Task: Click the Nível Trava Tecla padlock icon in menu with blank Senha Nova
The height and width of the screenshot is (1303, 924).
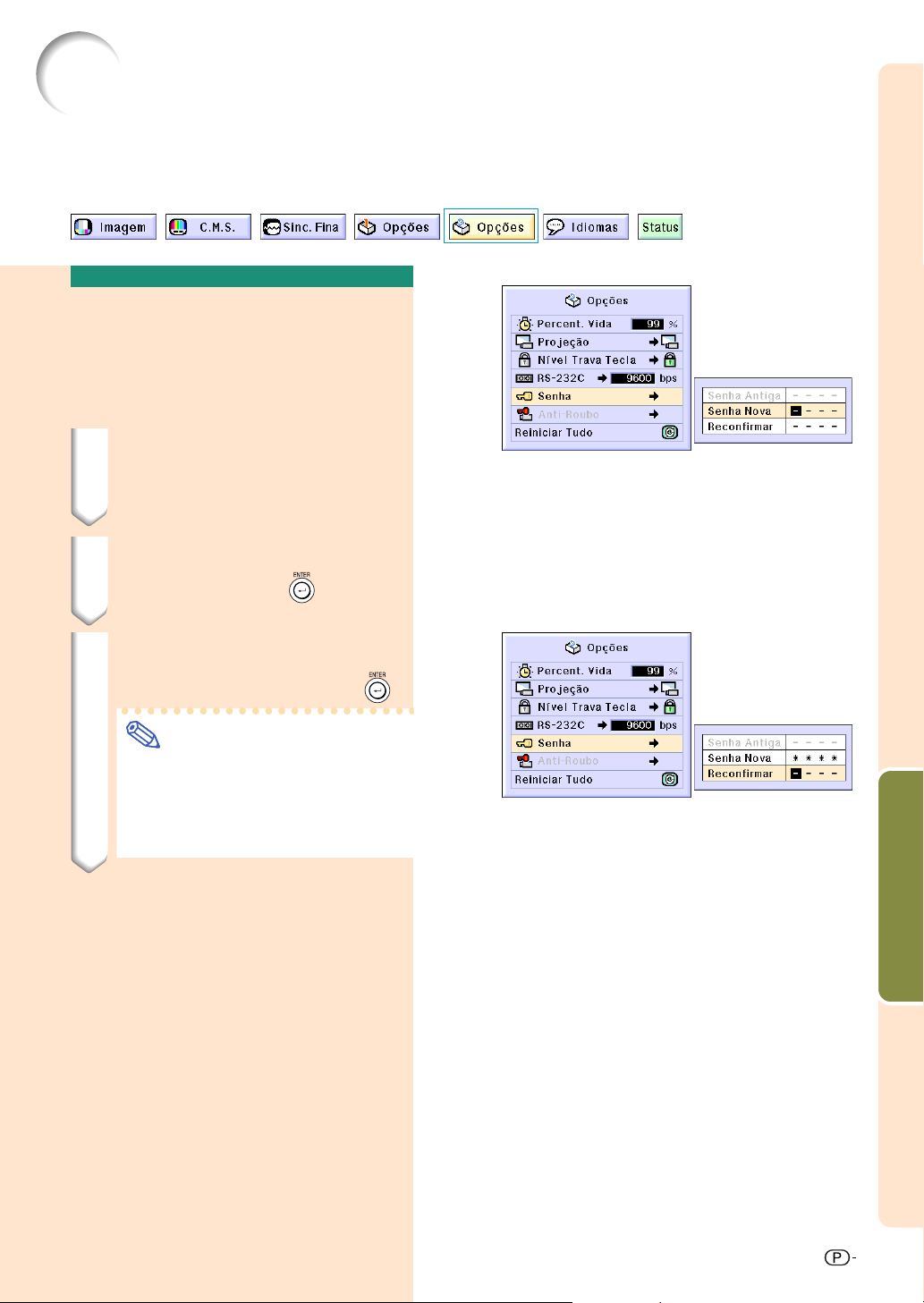Action: pos(525,360)
